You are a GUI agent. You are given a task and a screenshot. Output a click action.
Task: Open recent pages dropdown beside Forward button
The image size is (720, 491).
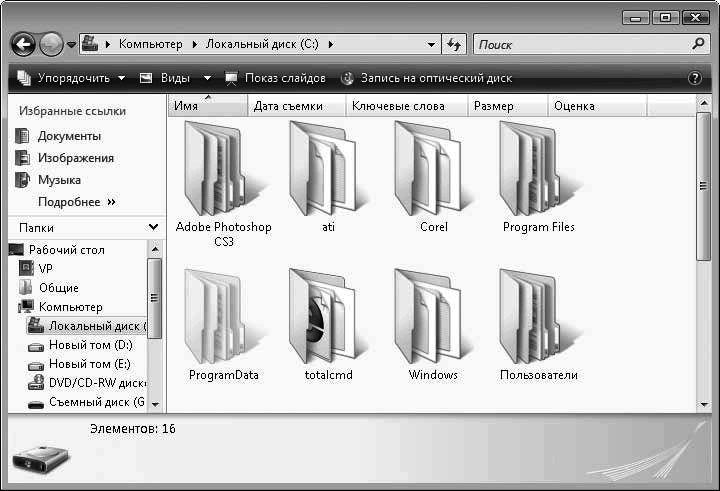click(x=71, y=45)
